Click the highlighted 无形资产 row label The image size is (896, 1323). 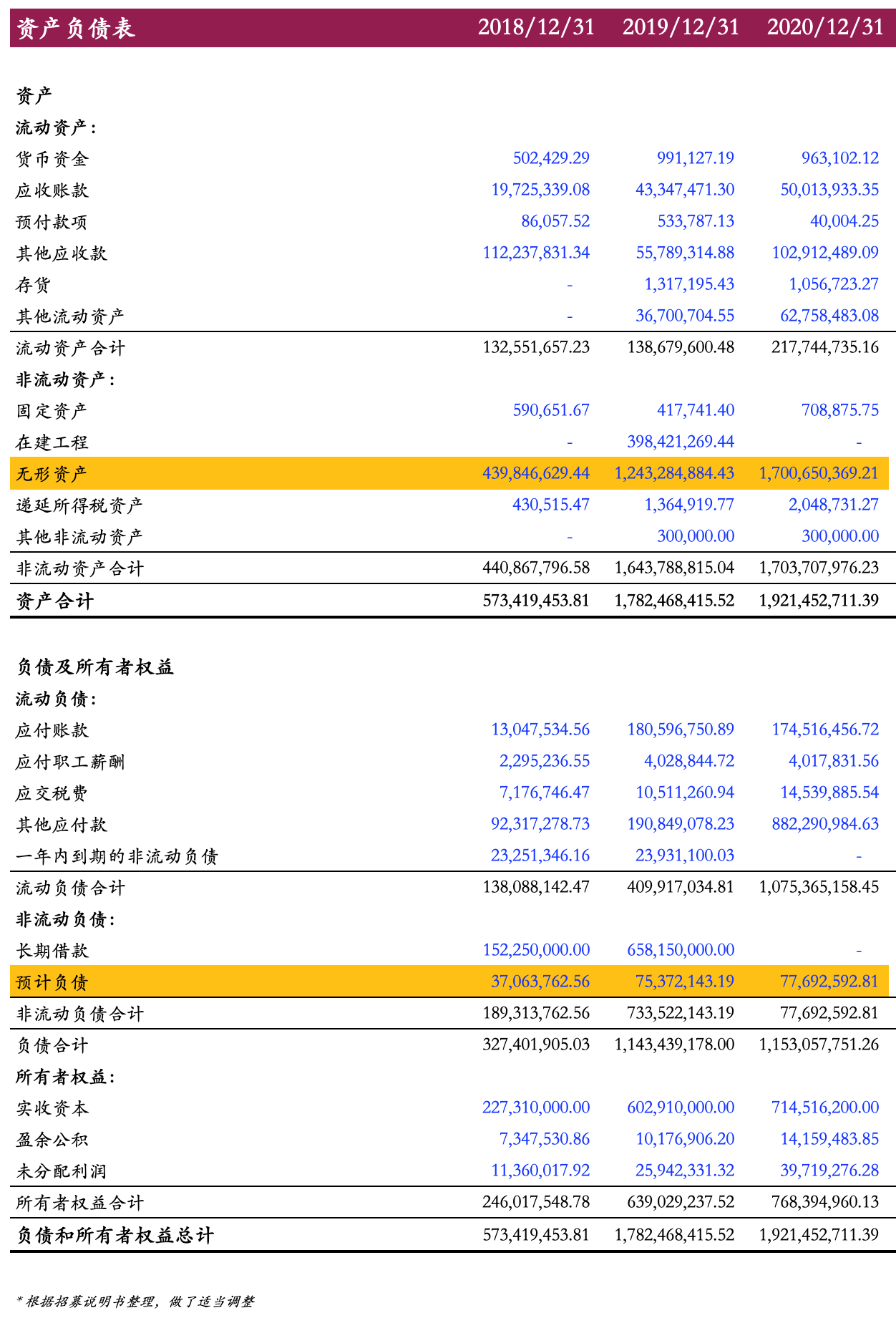52,474
